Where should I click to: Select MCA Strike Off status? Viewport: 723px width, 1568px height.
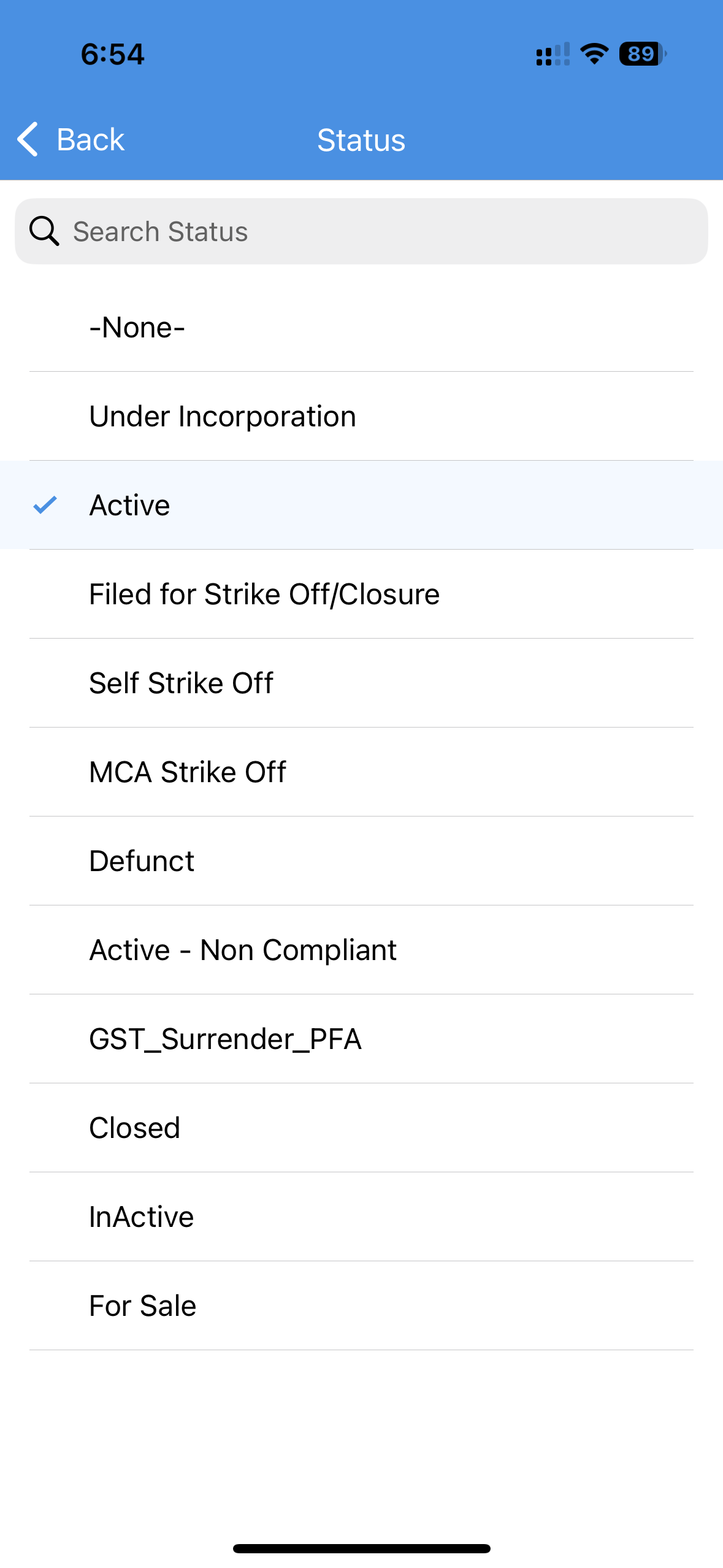click(361, 772)
